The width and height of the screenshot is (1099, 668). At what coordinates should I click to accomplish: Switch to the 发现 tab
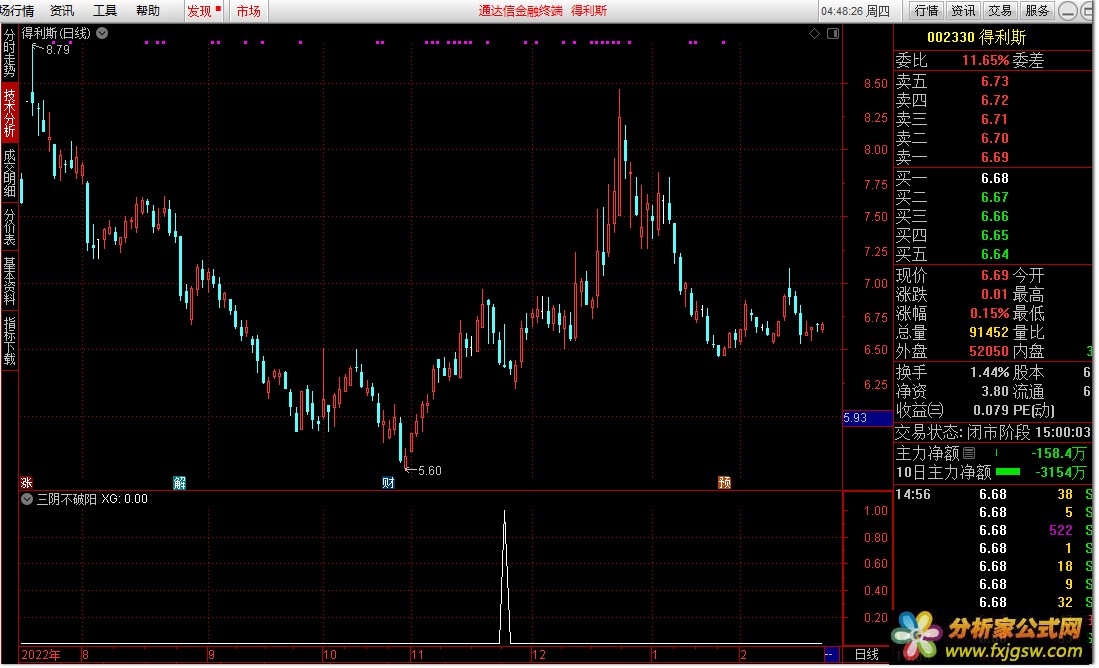pyautogui.click(x=203, y=11)
